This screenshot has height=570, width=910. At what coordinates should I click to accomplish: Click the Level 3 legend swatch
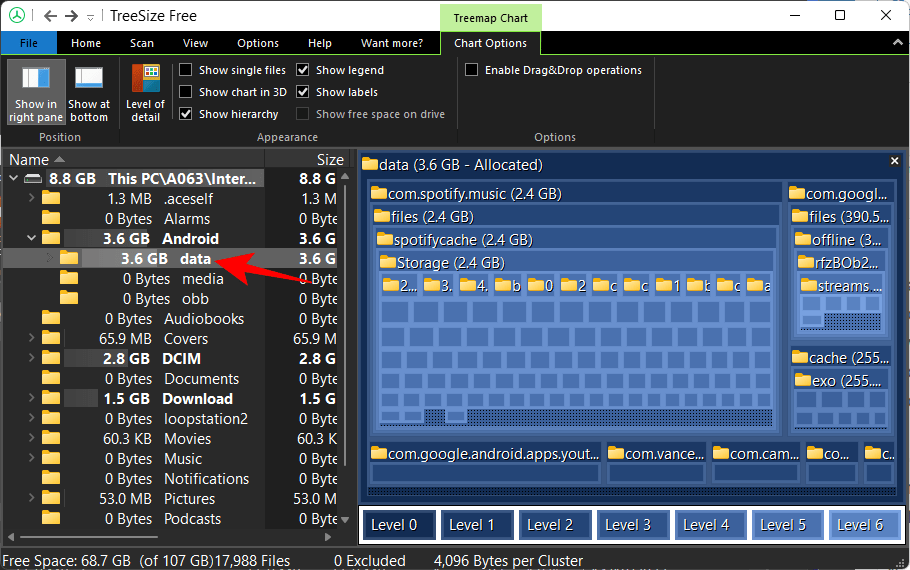point(633,525)
